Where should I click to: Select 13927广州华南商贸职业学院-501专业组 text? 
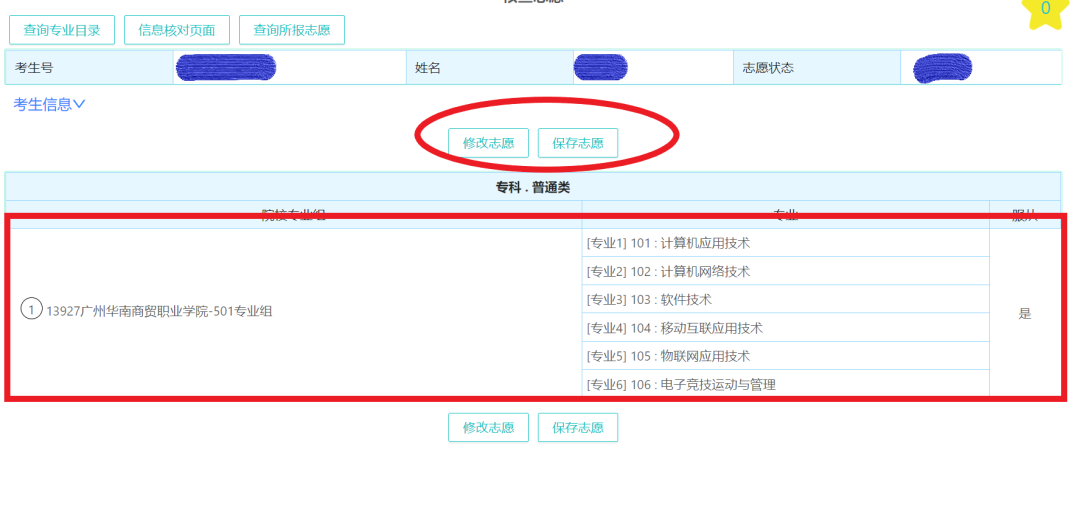(x=159, y=311)
